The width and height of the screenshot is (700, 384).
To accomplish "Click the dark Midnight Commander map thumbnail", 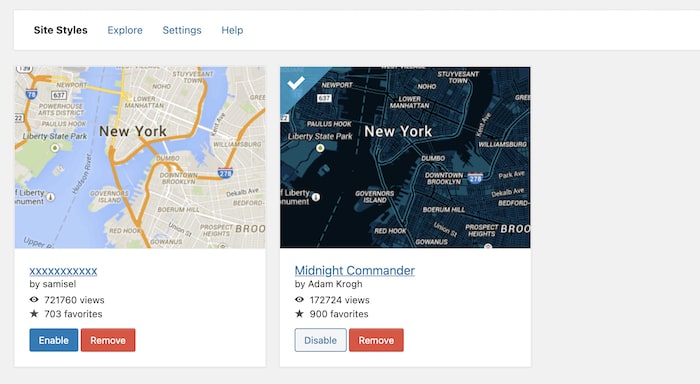I will (x=405, y=158).
